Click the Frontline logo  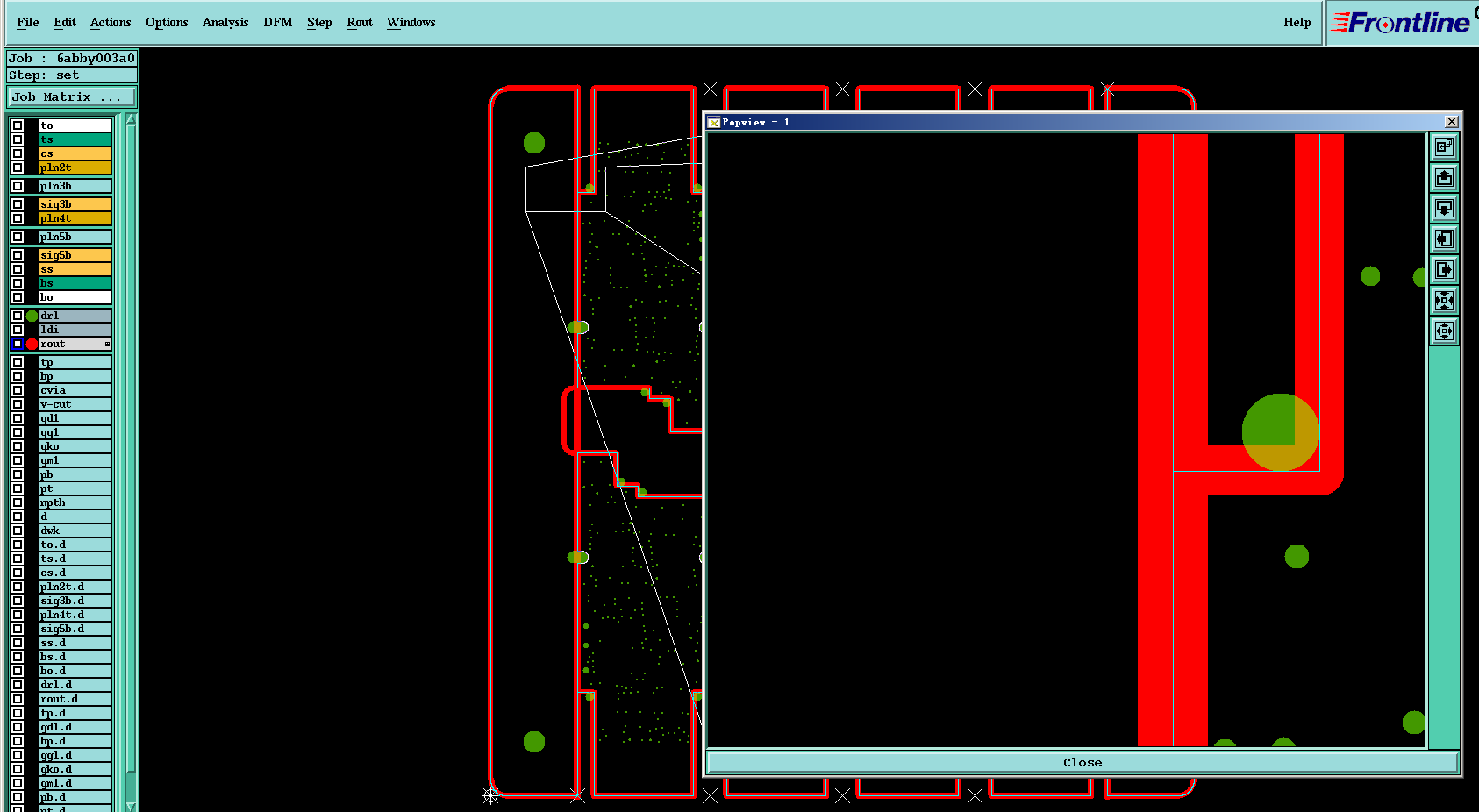[x=1401, y=23]
